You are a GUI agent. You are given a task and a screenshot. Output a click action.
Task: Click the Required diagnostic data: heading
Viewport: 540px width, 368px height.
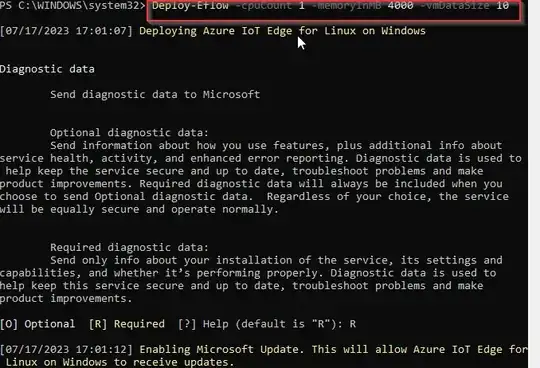pos(129,247)
